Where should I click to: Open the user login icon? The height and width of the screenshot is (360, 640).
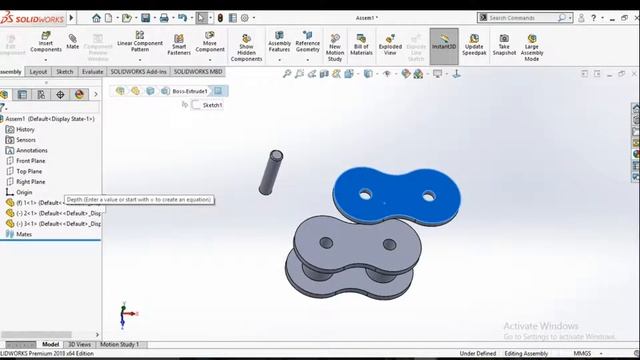coord(581,18)
